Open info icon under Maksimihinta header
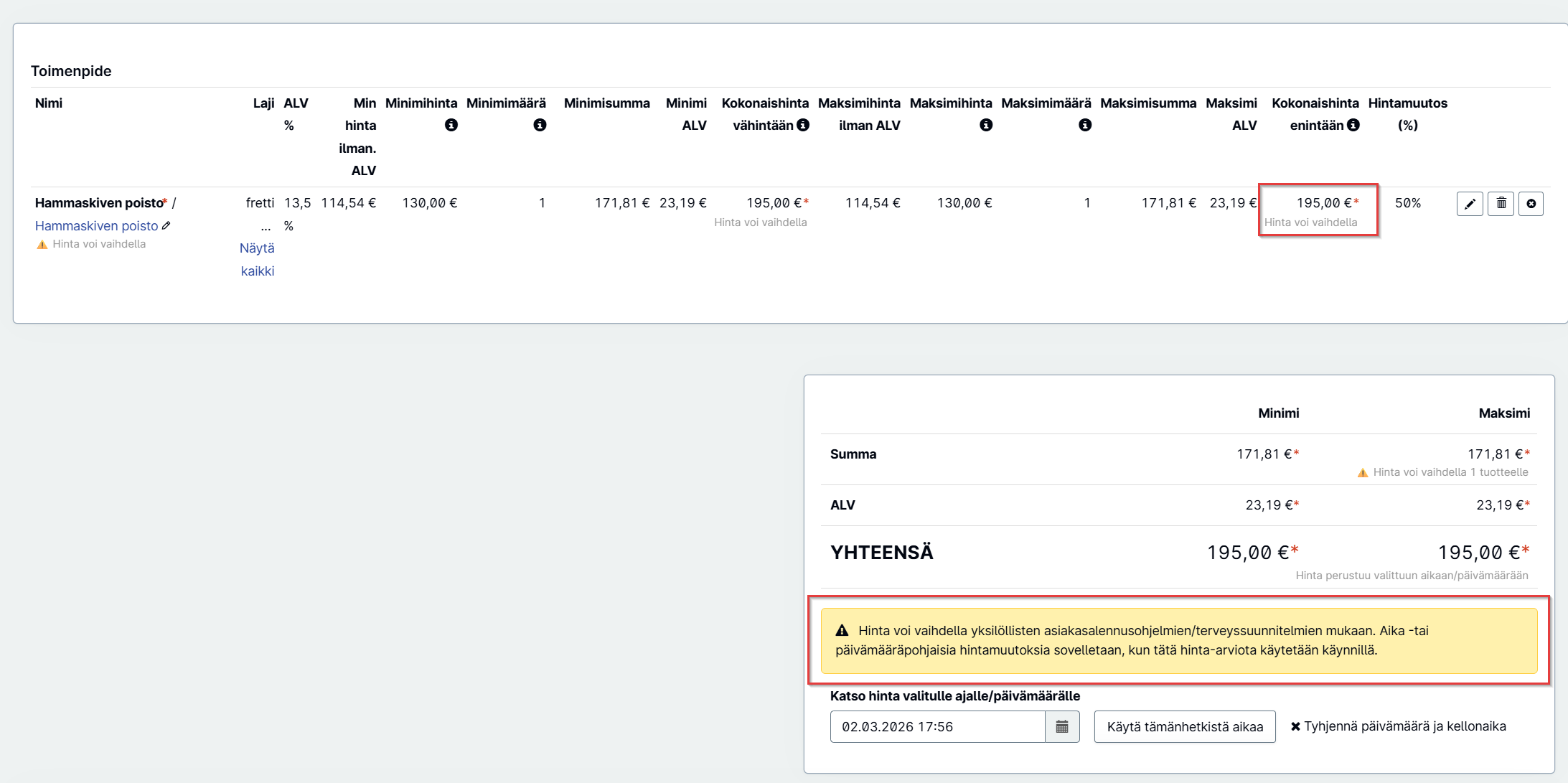This screenshot has width=1568, height=783. point(986,125)
